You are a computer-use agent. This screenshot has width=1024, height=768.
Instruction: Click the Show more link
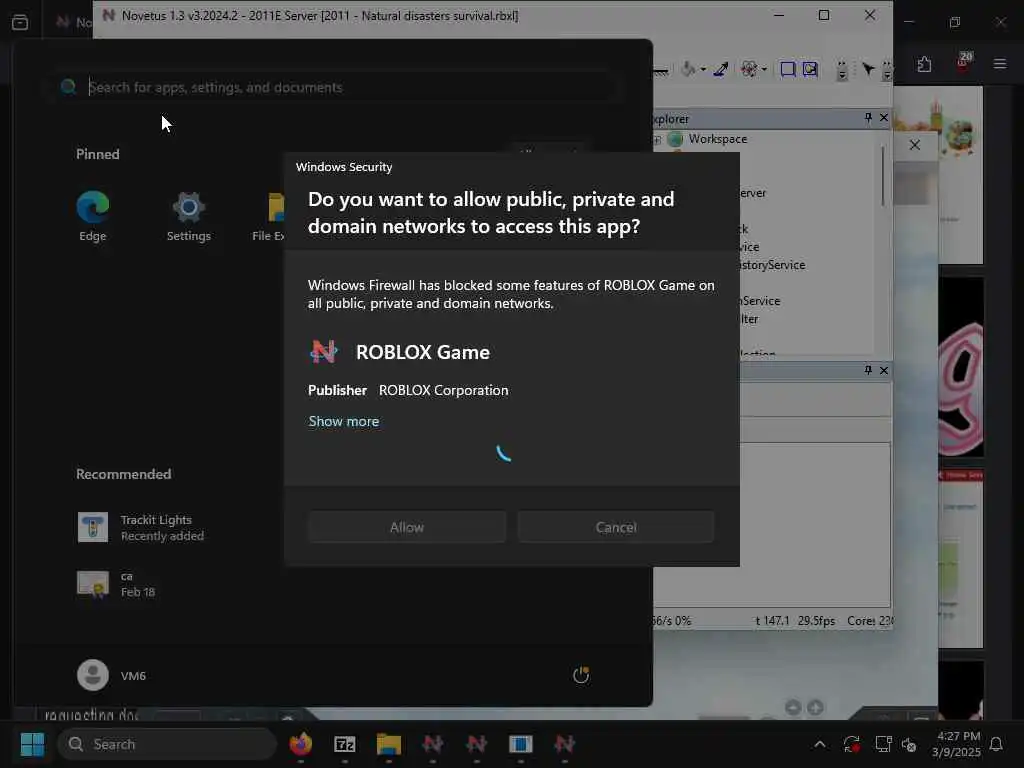point(344,421)
